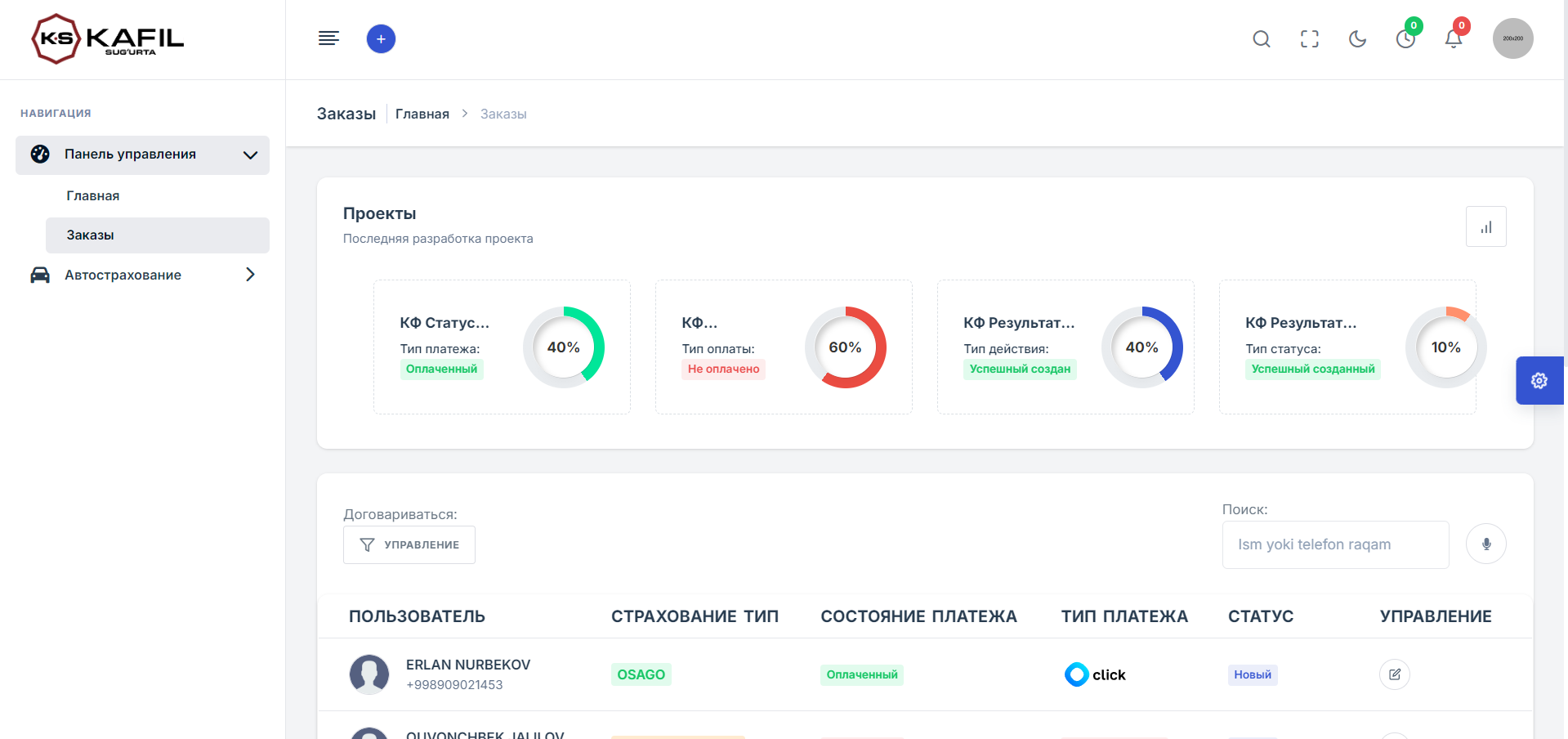Screen dimensions: 1568x739
Task: Open the chart view icon on Проекты card
Action: (x=1486, y=226)
